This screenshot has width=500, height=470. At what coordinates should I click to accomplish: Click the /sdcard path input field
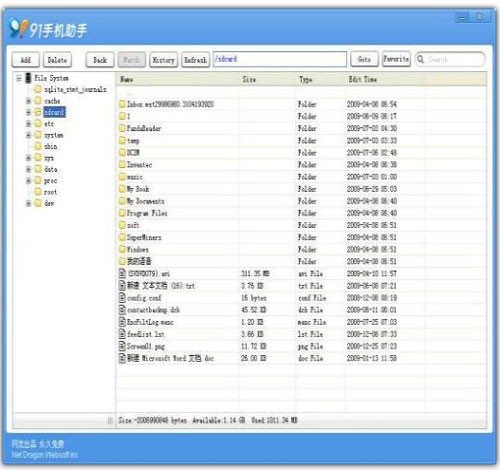(x=280, y=59)
